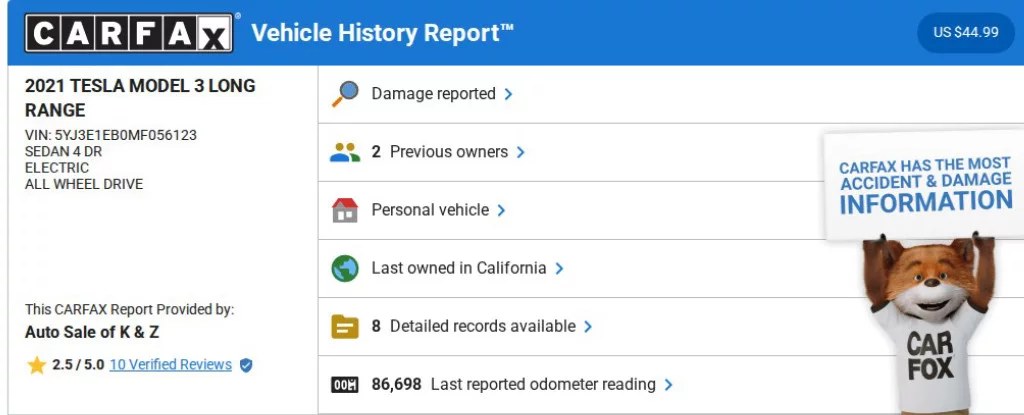Expand the Personal vehicle chevron
Screen dimensions: 1024x415
point(502,211)
